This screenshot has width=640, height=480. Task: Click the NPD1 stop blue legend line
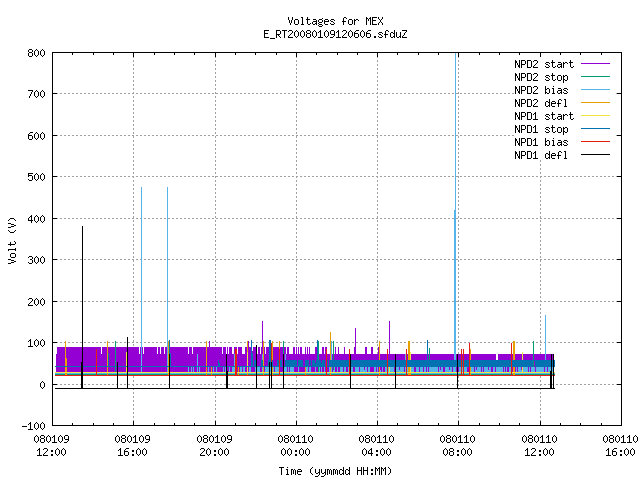[595, 129]
